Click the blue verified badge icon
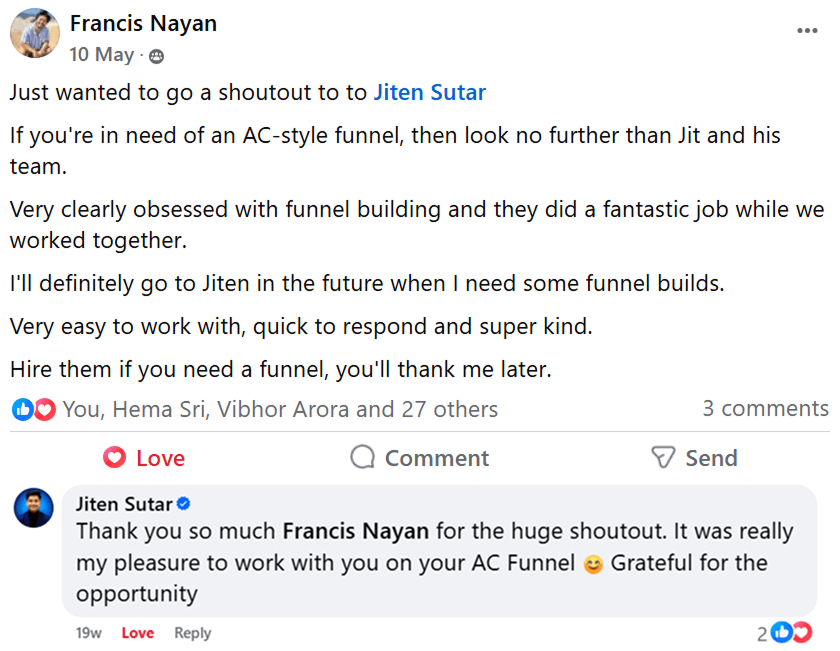Image resolution: width=840 pixels, height=651 pixels. pos(184,503)
